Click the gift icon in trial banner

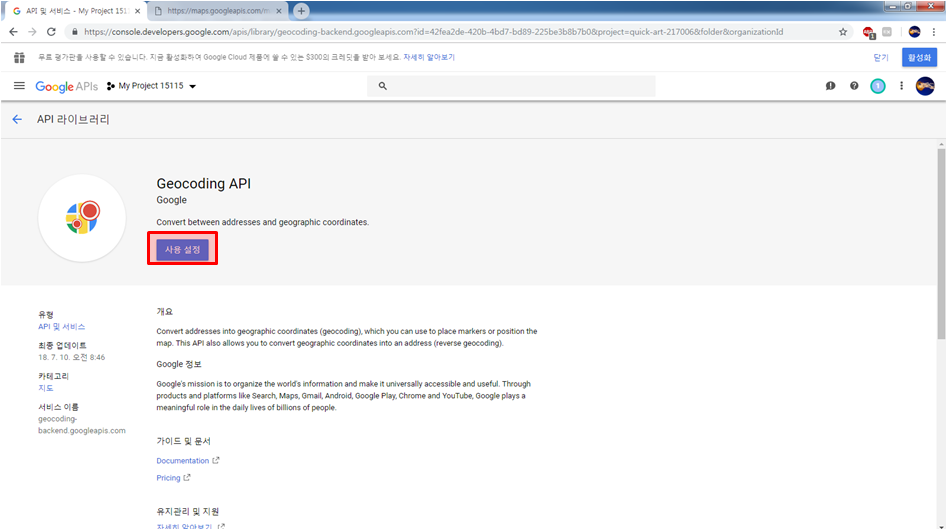pos(19,57)
